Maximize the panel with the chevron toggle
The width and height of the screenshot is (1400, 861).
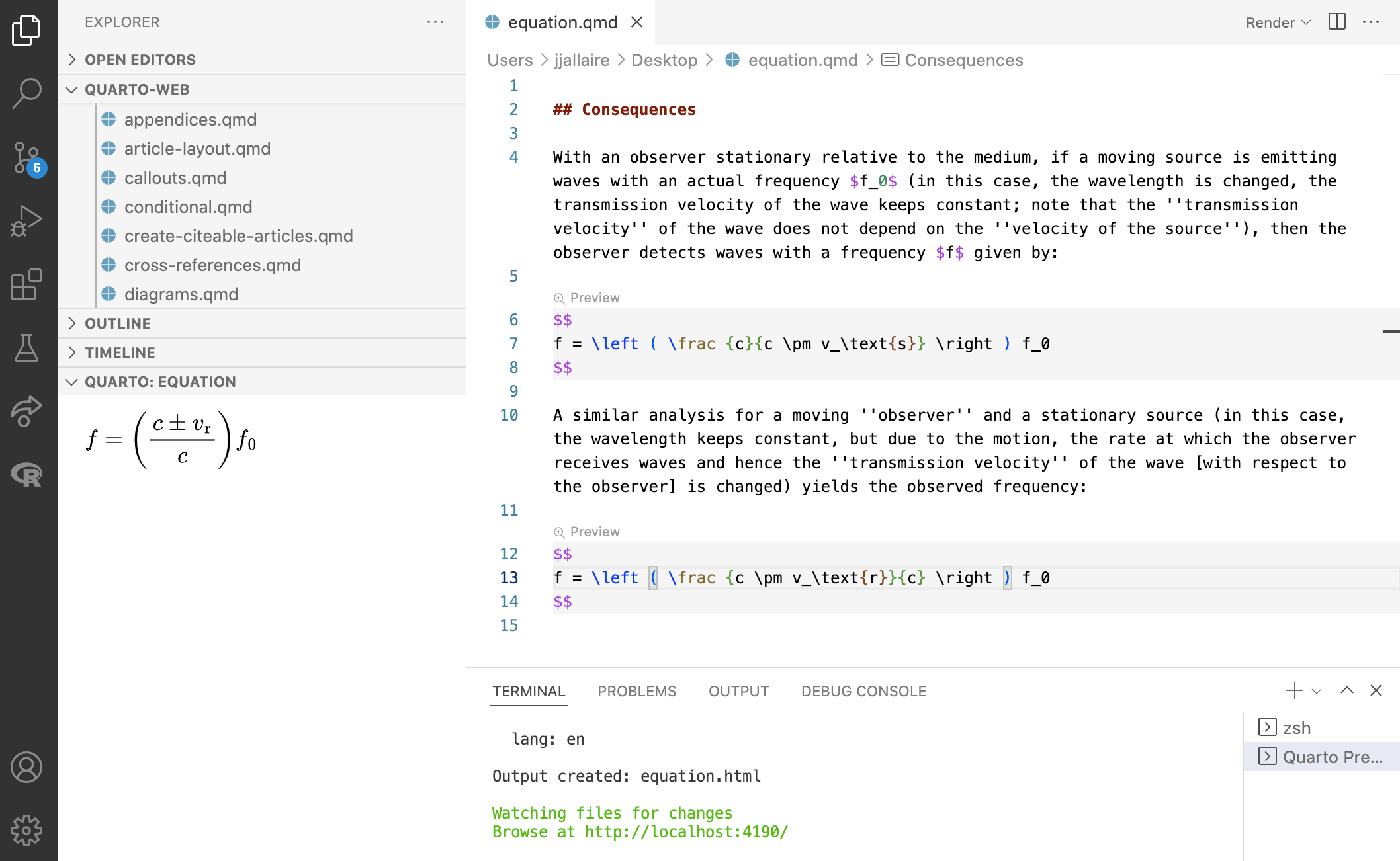pyautogui.click(x=1347, y=690)
